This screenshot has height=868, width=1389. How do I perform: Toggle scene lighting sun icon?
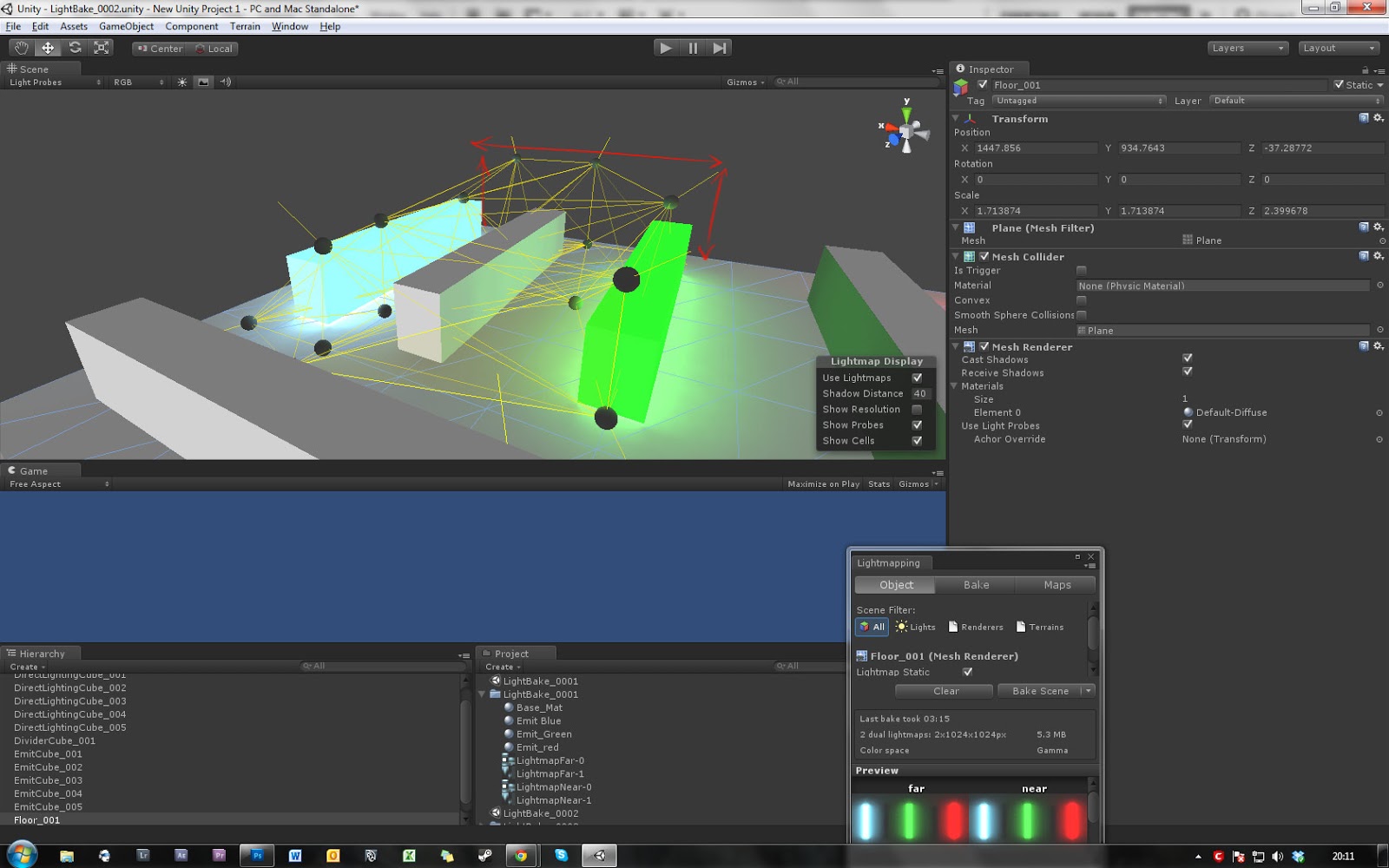pyautogui.click(x=181, y=82)
